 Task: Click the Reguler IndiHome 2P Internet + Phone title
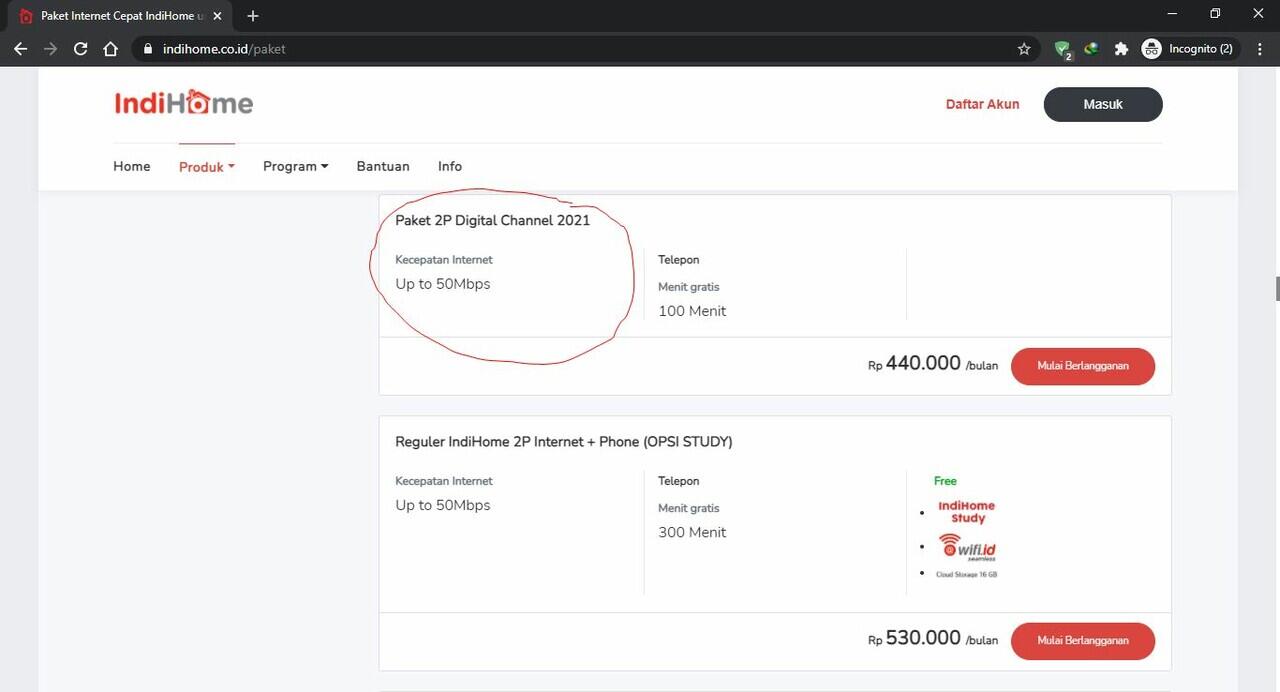(564, 442)
